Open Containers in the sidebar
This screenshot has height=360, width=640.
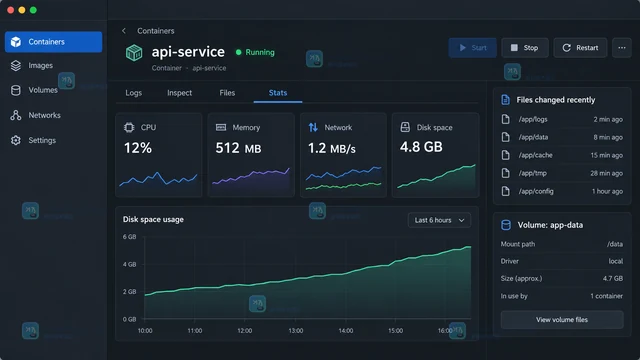(53, 42)
